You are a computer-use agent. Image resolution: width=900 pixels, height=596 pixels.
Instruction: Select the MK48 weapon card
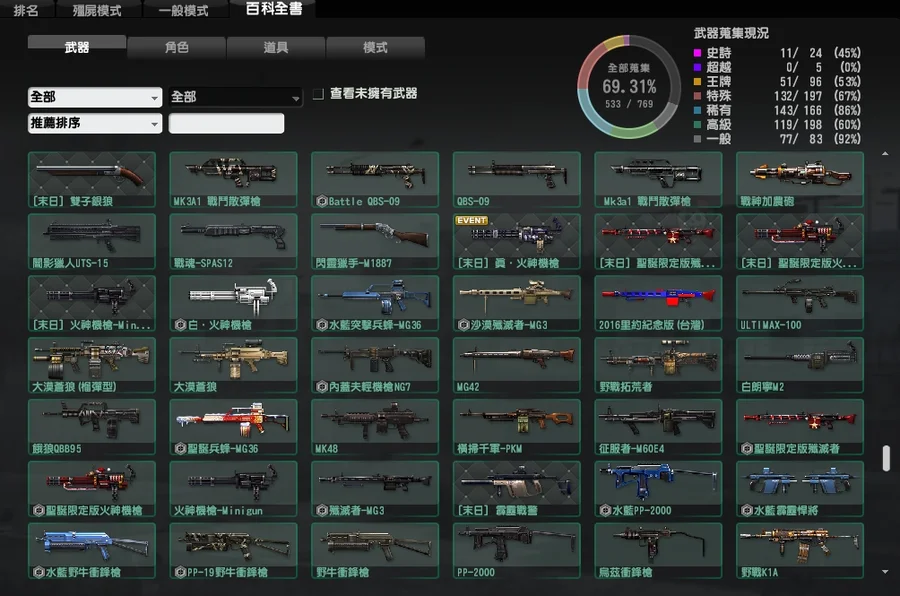point(374,427)
